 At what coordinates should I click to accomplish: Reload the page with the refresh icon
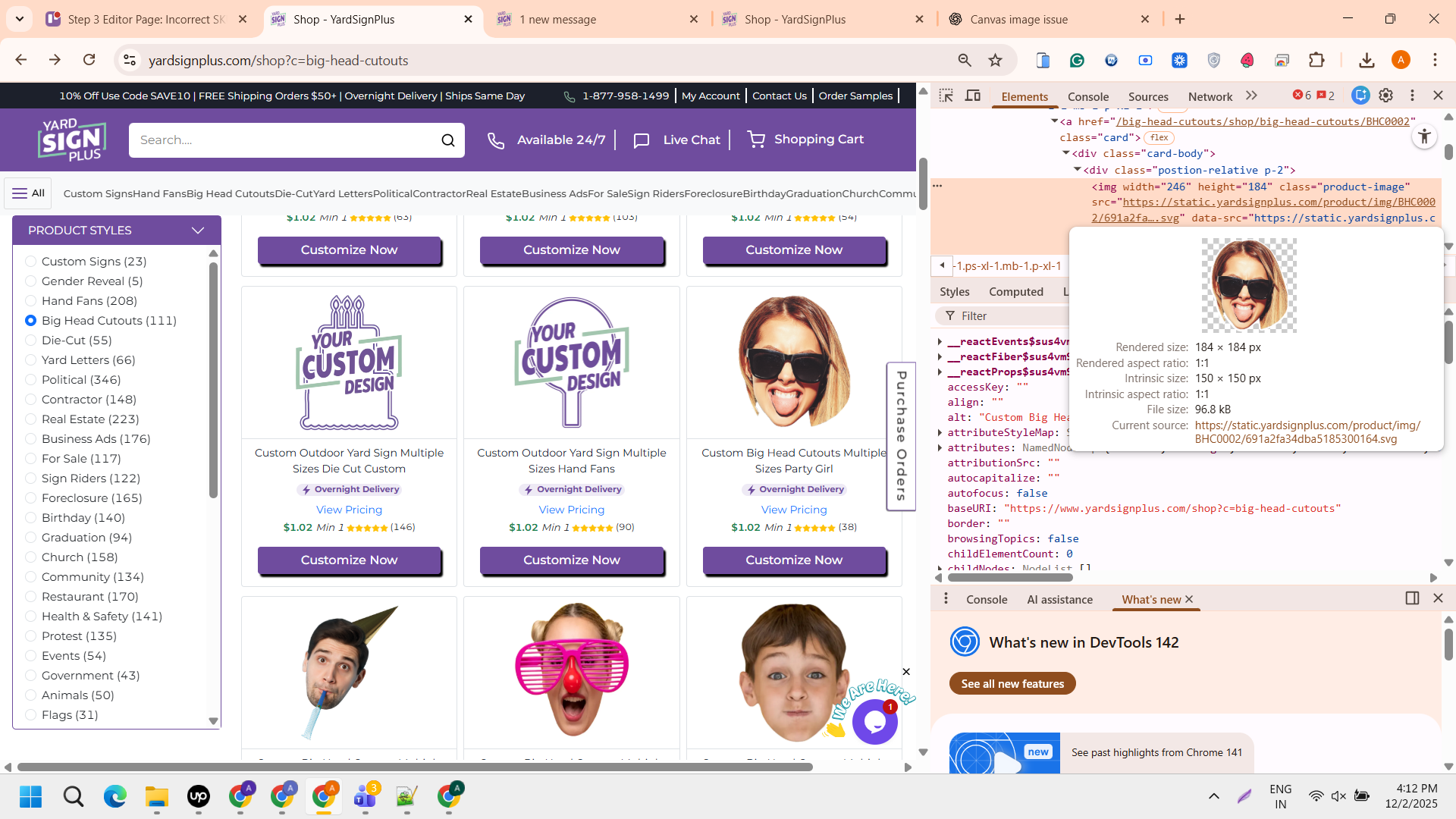point(89,60)
